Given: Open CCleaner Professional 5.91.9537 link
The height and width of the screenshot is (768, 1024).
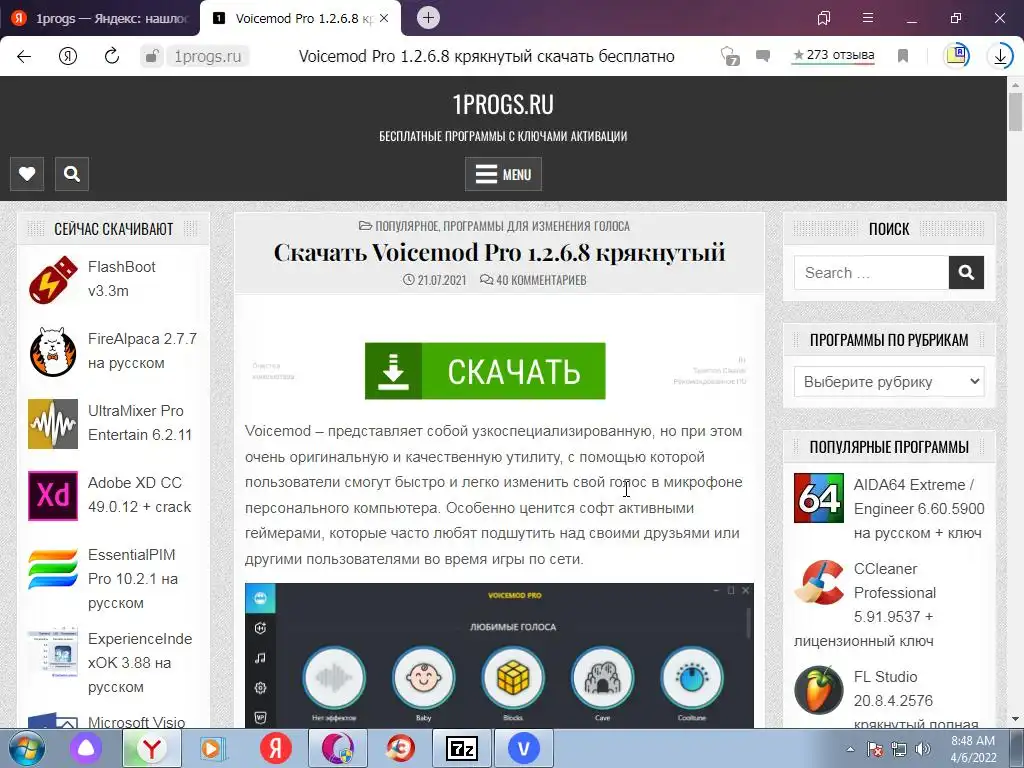Looking at the screenshot, I should pyautogui.click(x=895, y=592).
